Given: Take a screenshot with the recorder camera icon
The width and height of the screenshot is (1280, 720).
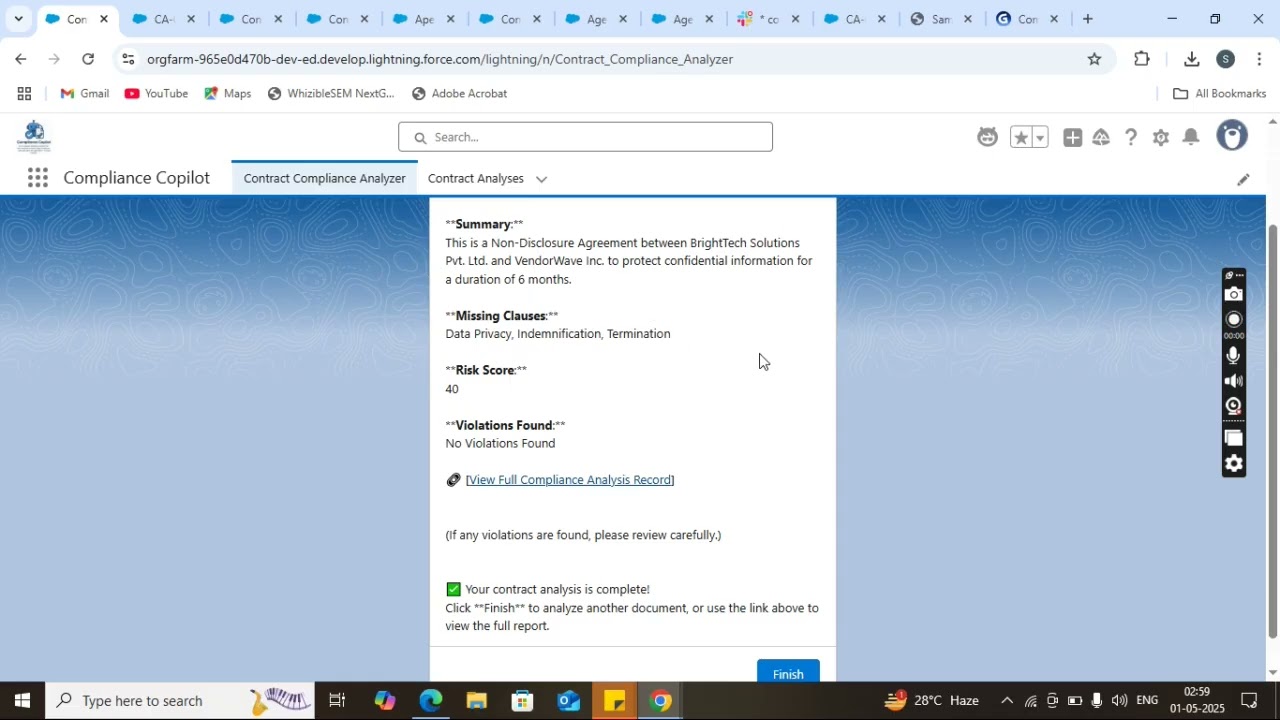Looking at the screenshot, I should 1234,294.
